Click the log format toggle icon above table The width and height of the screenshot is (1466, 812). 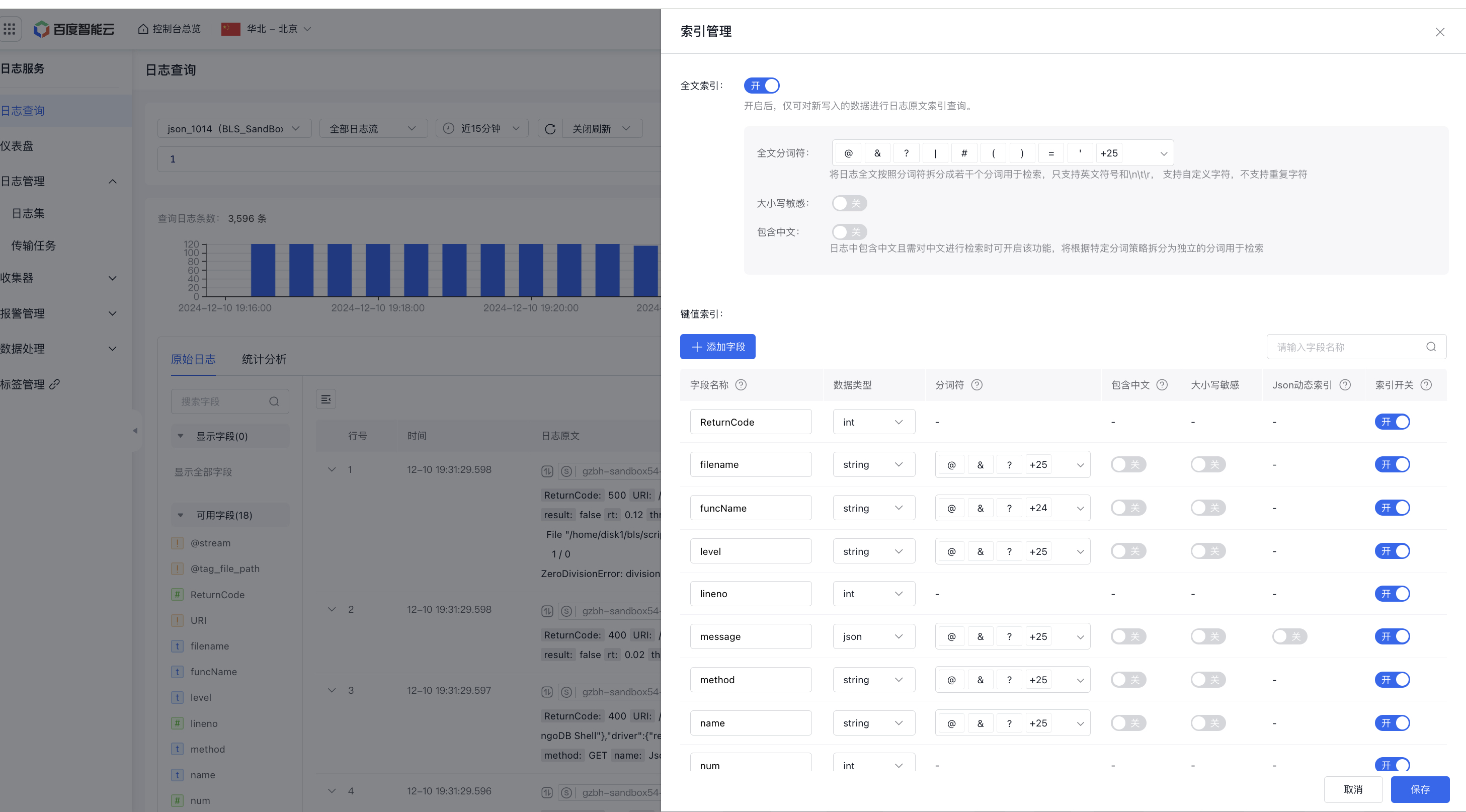tap(326, 399)
